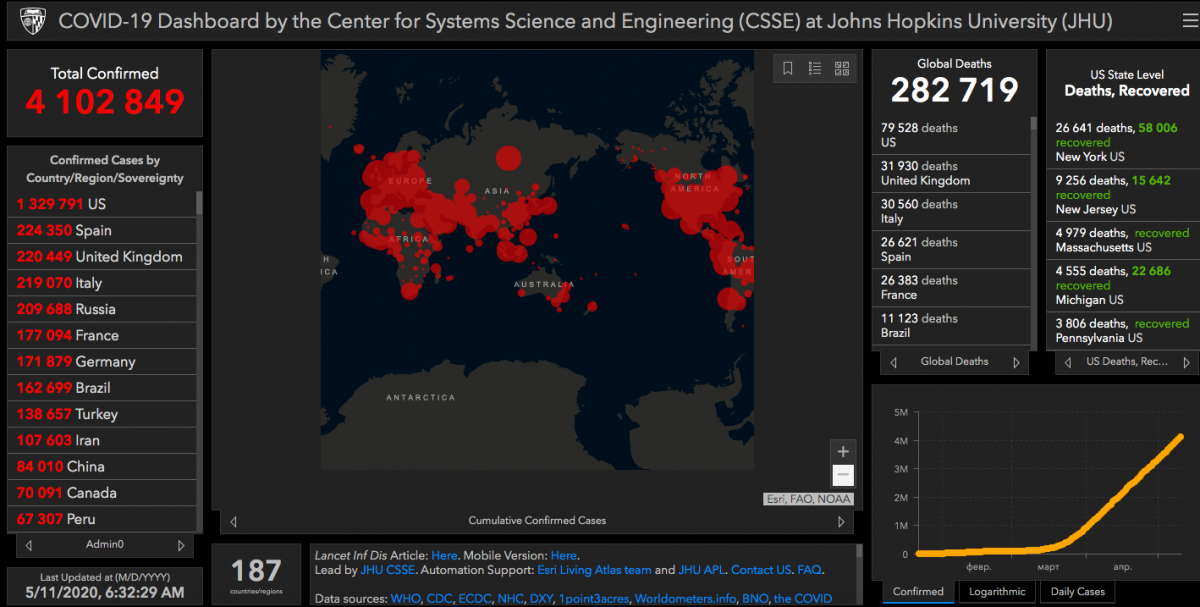Open the FAQ link
The width and height of the screenshot is (1200, 607).
click(810, 570)
